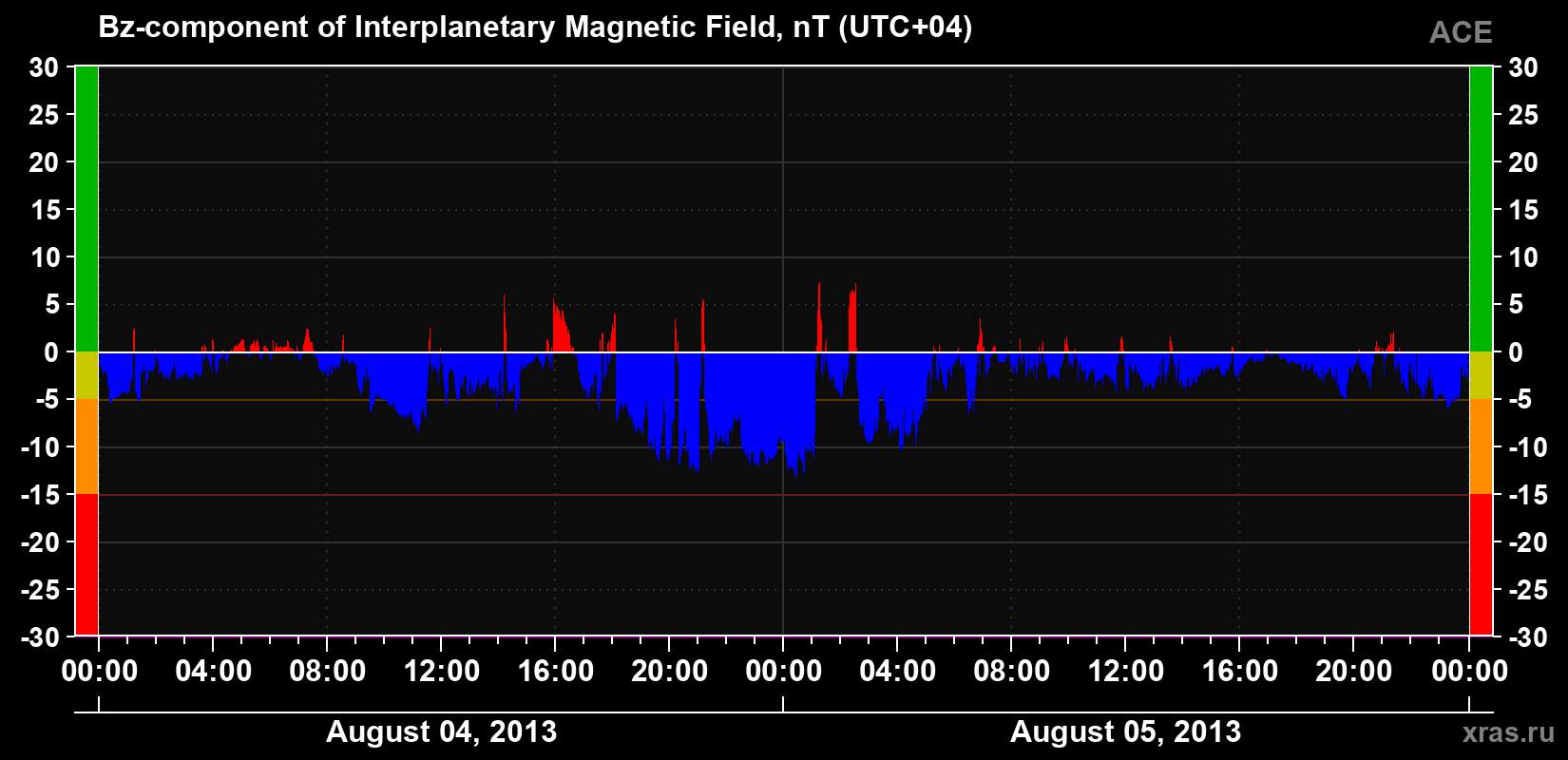
Task: Click the 0 value on left y-axis
Action: click(52, 352)
